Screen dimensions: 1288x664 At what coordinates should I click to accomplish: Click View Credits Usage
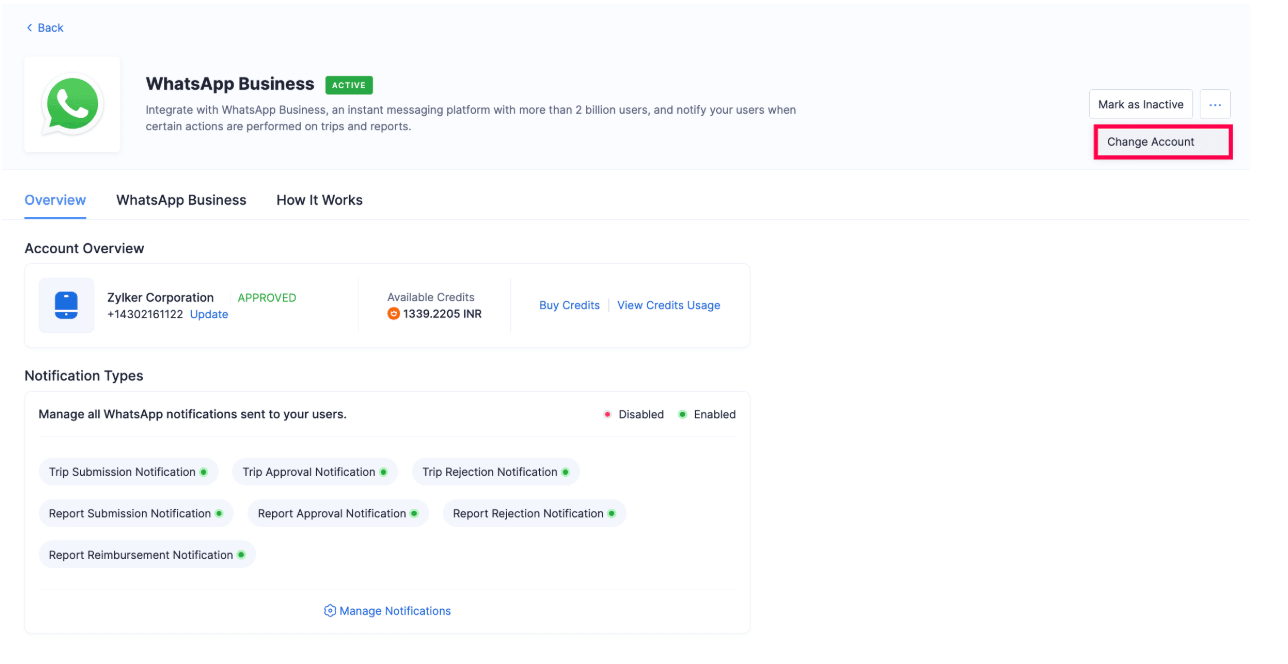(x=668, y=305)
